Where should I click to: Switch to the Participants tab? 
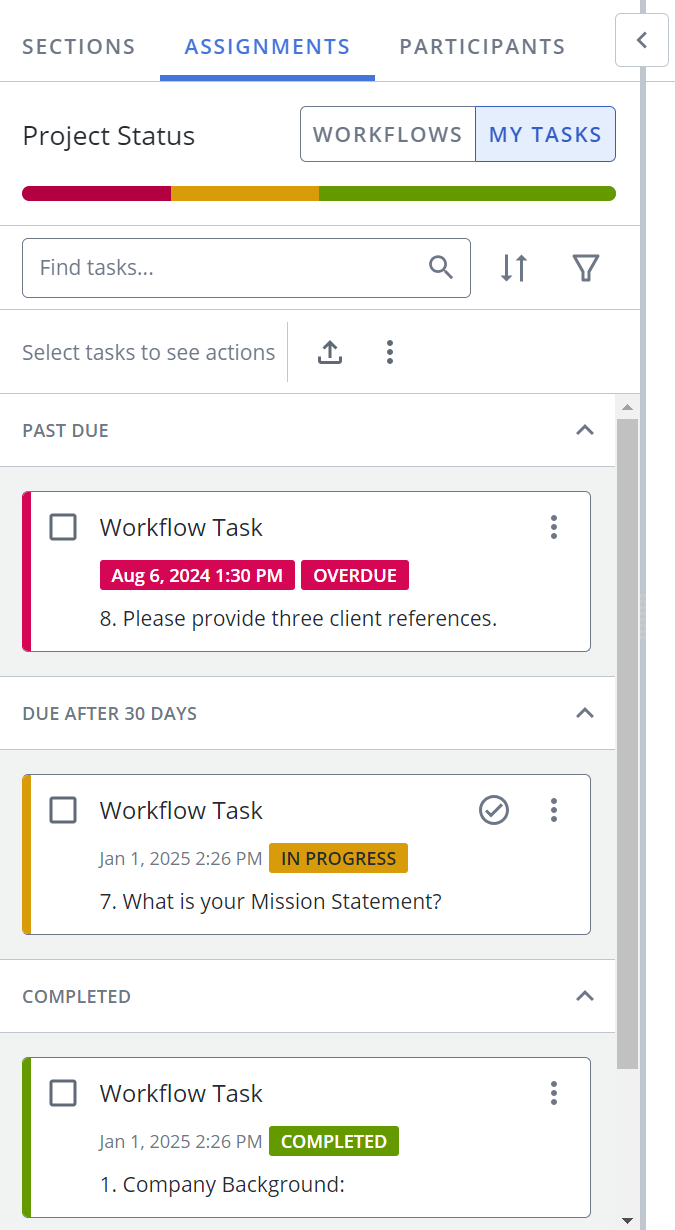[x=482, y=46]
